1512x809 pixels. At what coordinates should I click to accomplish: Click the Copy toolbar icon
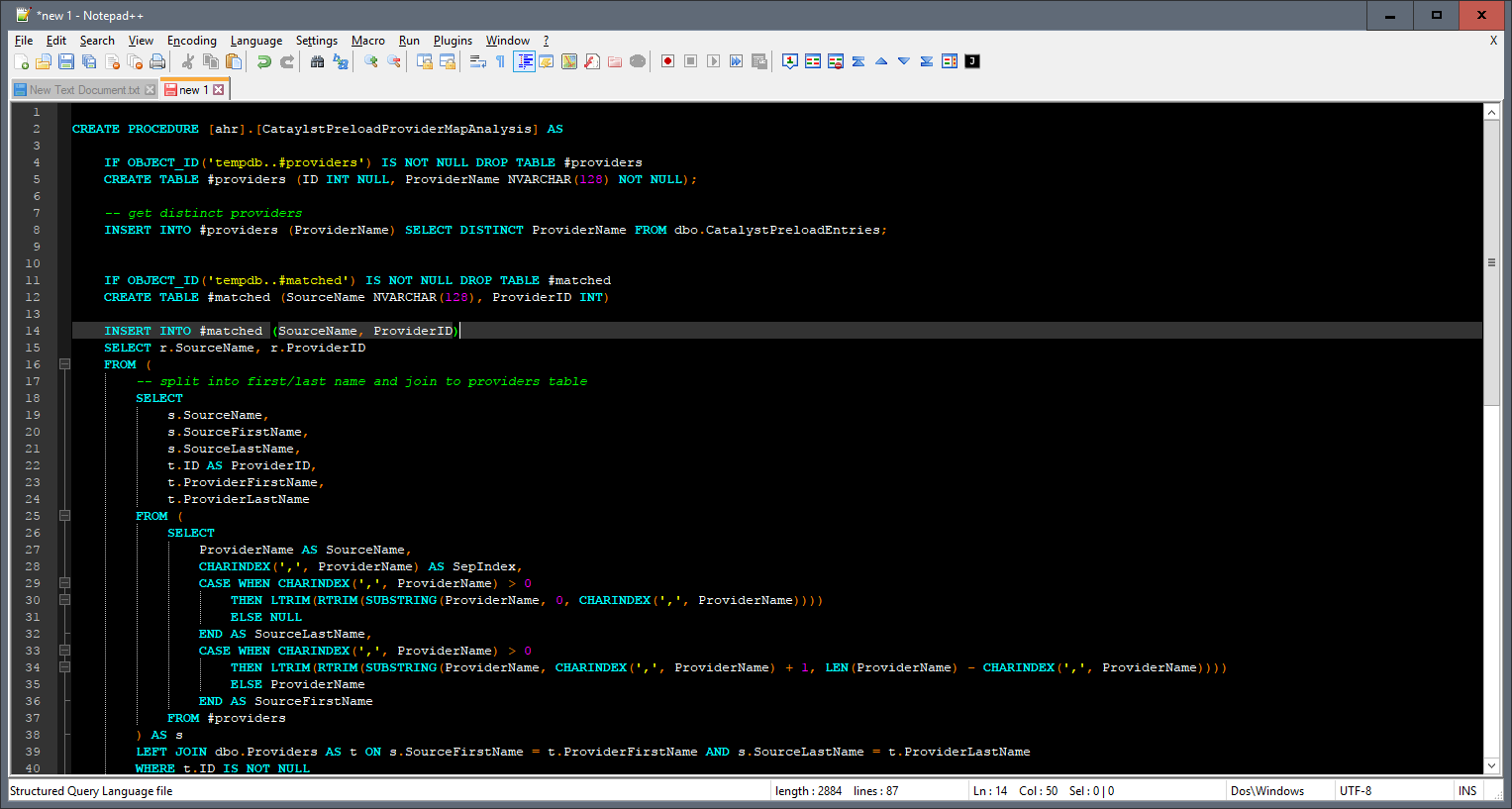210,61
